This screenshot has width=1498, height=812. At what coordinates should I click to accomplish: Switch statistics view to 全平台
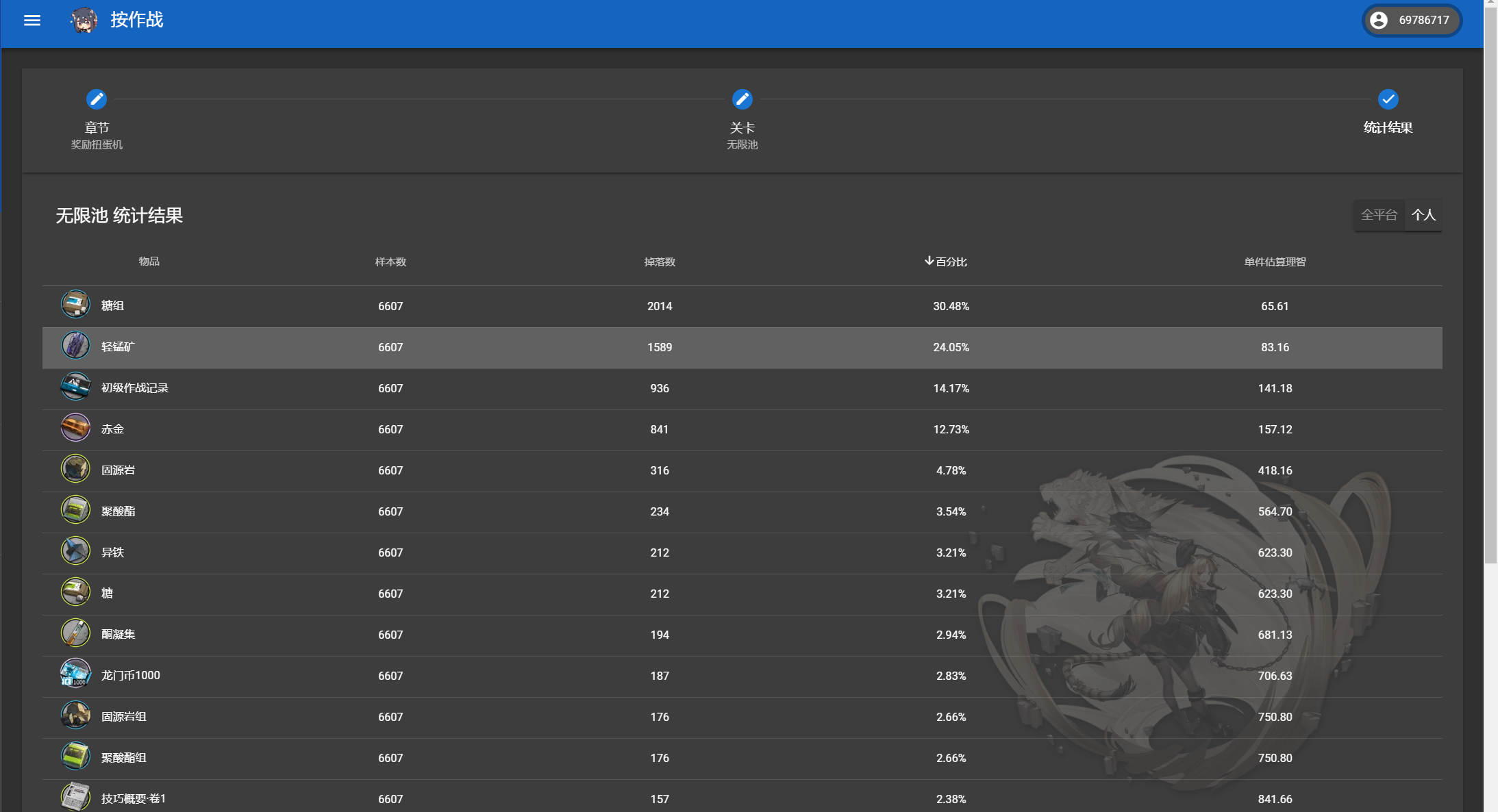pos(1378,214)
